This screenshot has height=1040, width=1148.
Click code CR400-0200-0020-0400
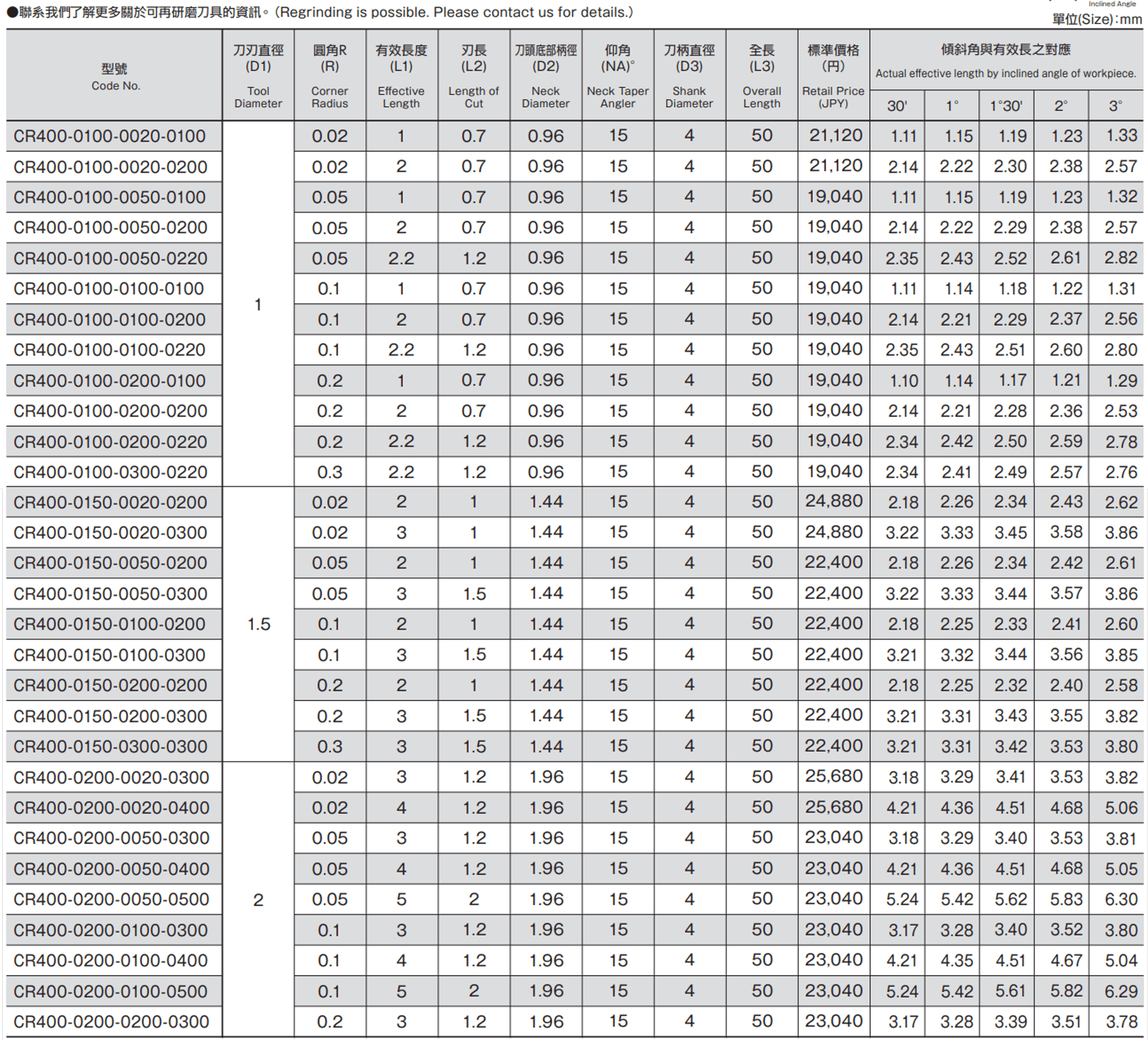click(111, 808)
